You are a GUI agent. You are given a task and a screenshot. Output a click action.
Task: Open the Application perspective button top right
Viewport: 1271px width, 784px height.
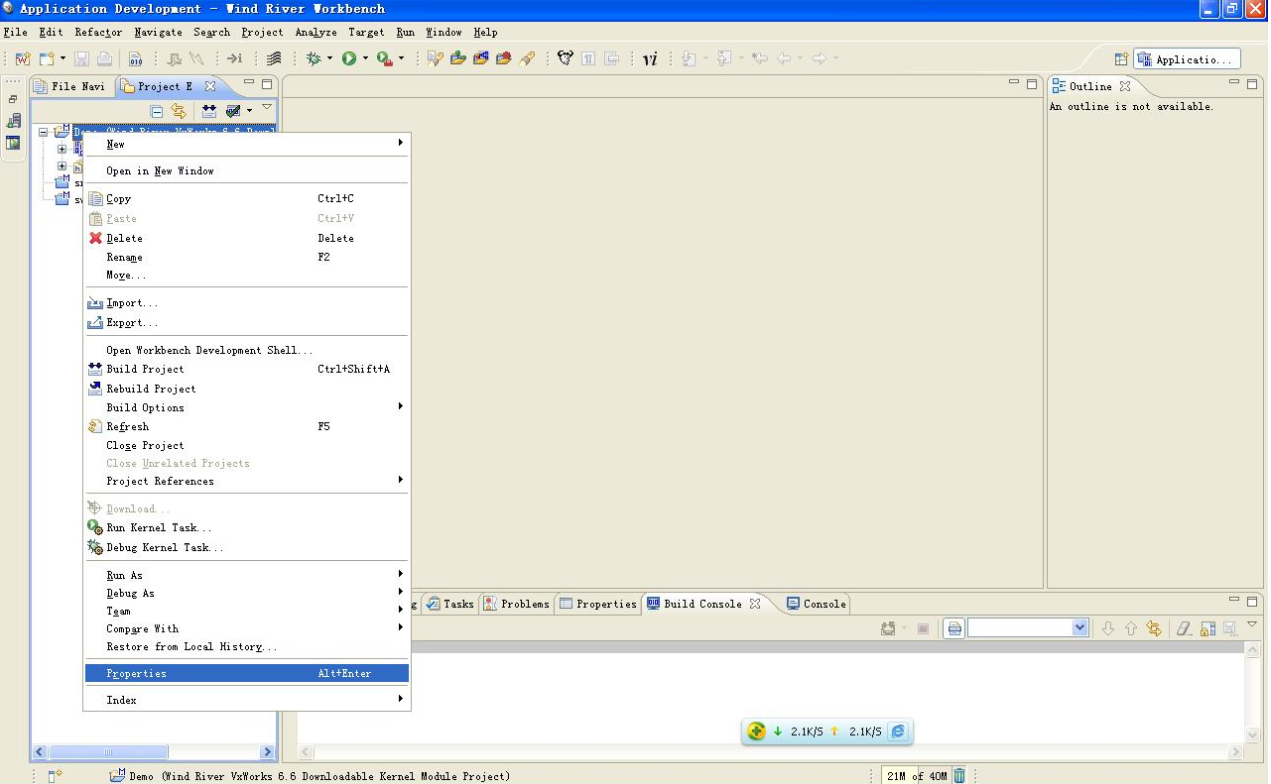click(1188, 59)
